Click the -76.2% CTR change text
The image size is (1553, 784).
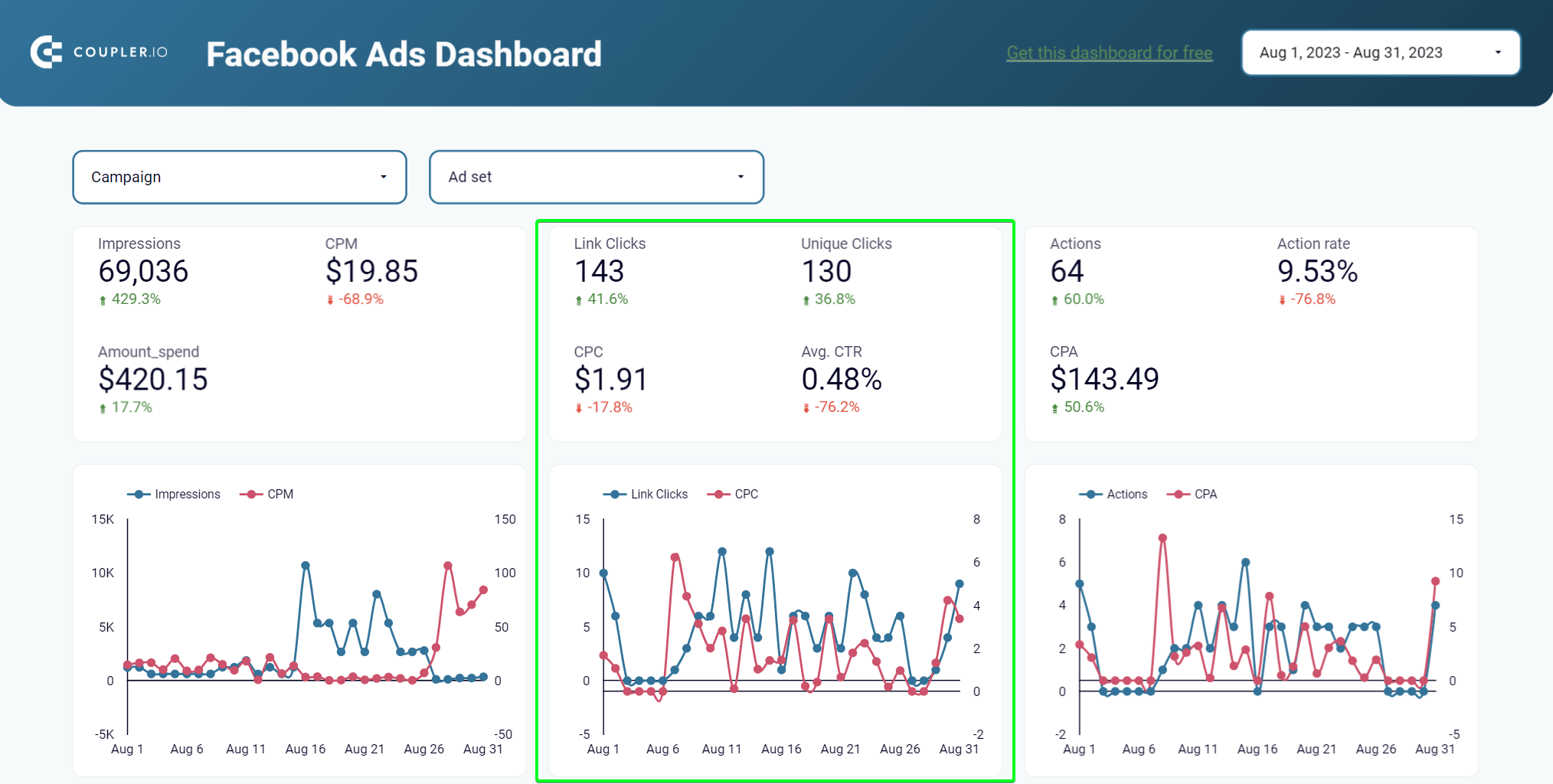837,407
